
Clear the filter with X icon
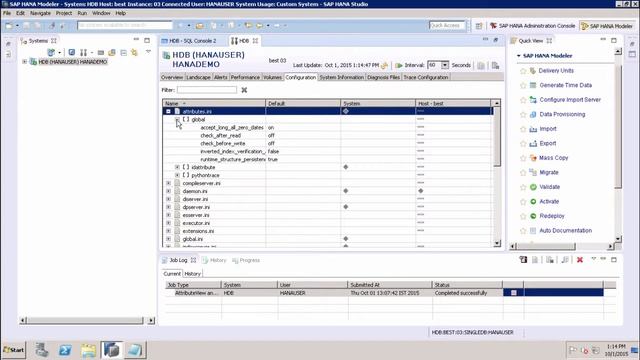244,90
